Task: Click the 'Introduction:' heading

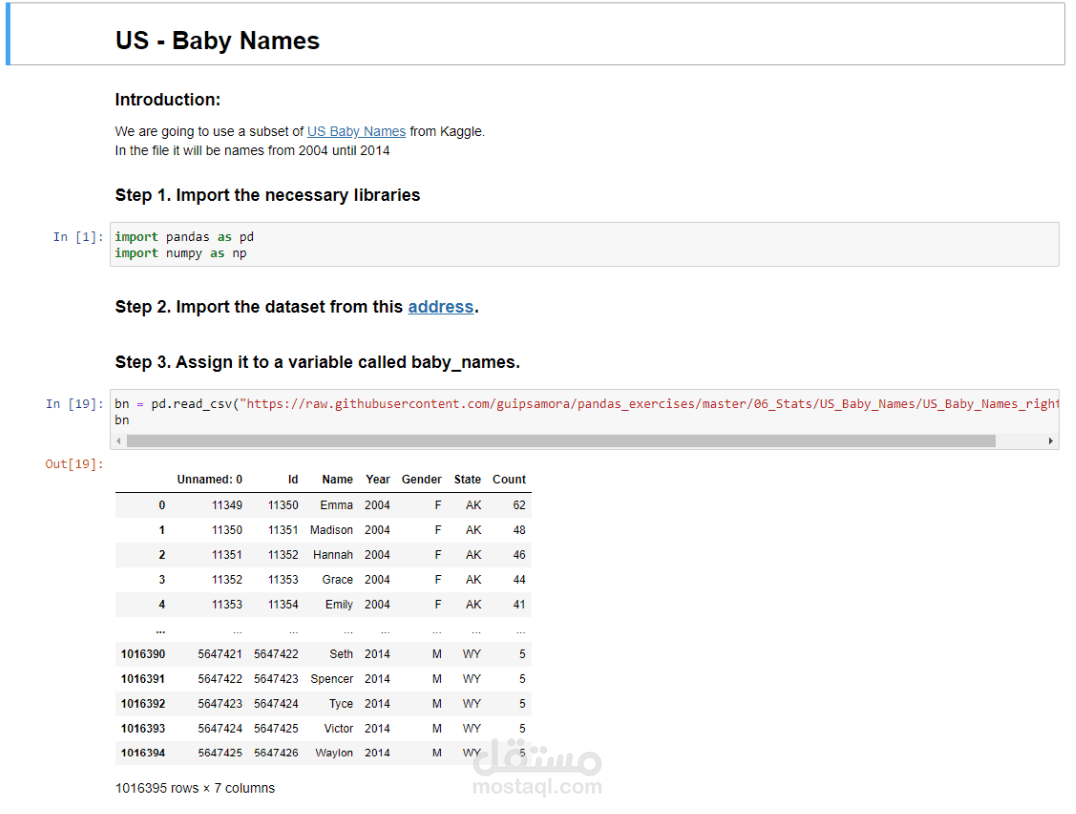Action: (167, 100)
